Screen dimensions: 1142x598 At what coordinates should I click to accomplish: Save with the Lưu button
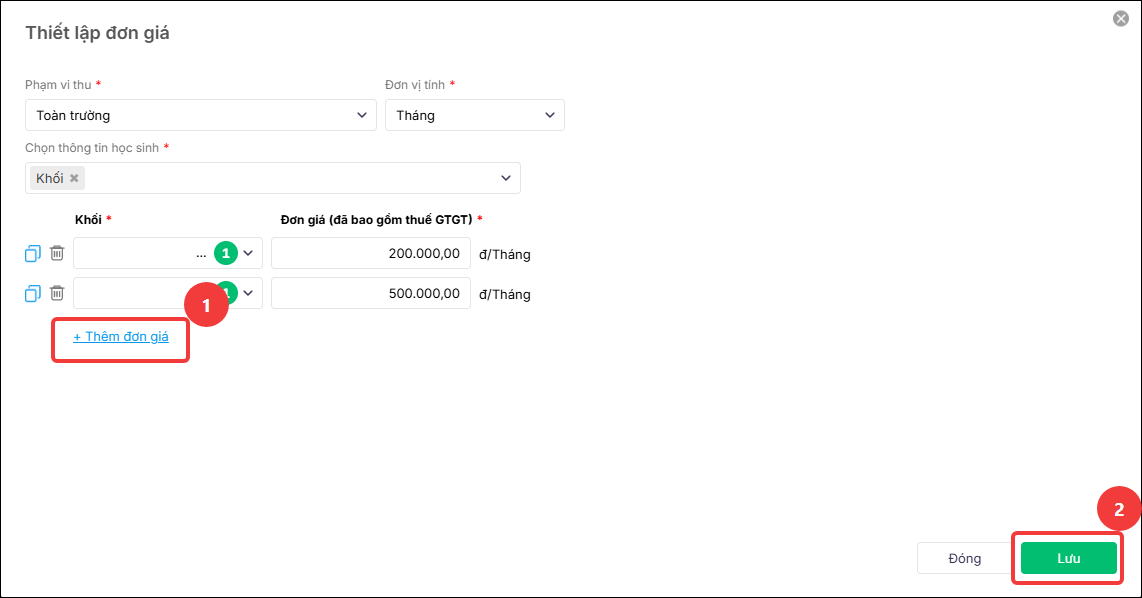(1068, 559)
